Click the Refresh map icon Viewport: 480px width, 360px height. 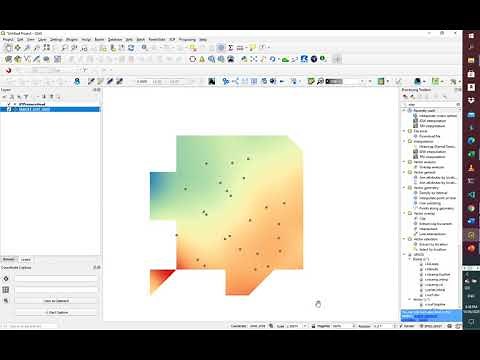pyautogui.click(x=131, y=48)
